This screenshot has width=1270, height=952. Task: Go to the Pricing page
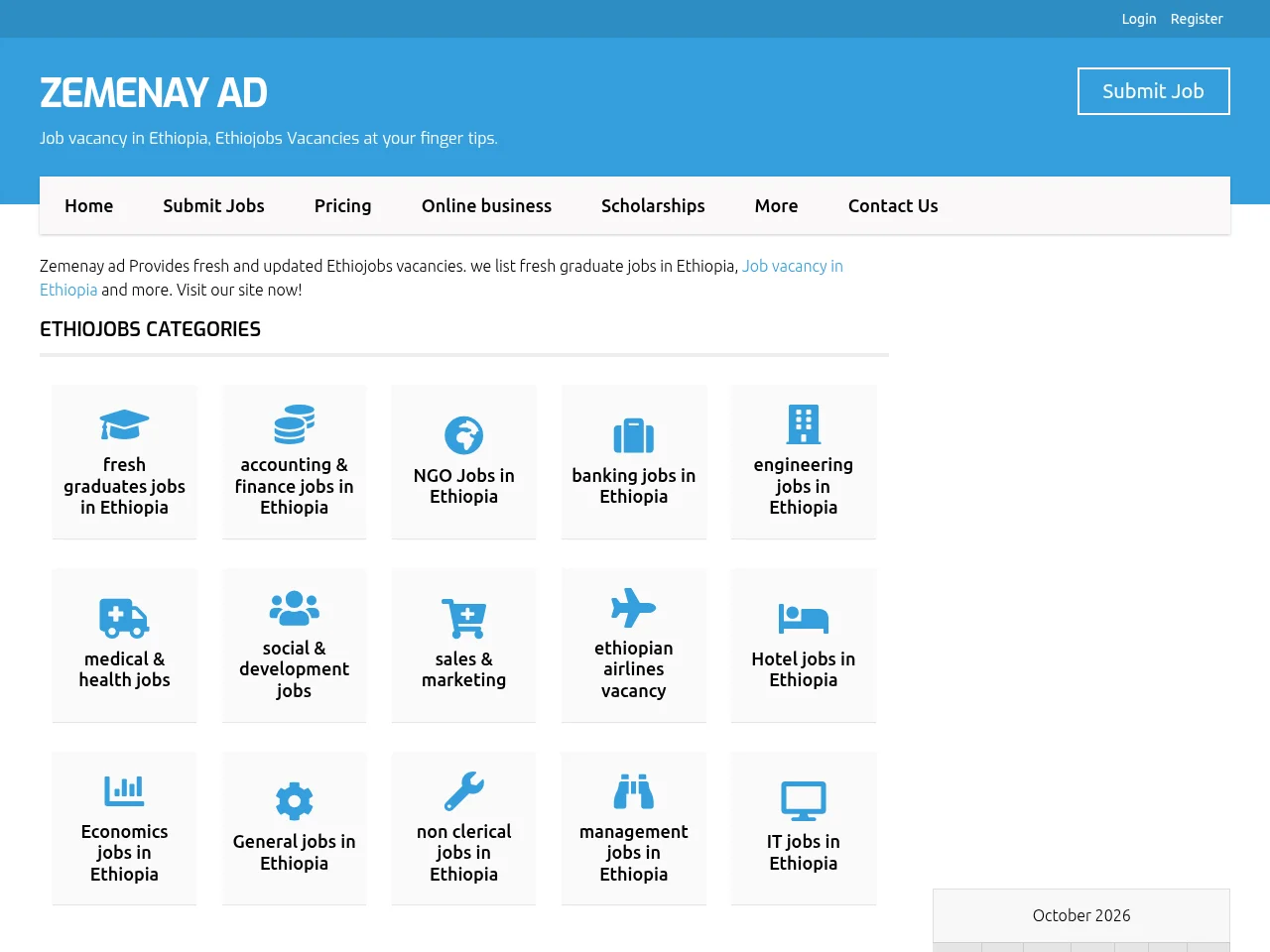click(343, 206)
